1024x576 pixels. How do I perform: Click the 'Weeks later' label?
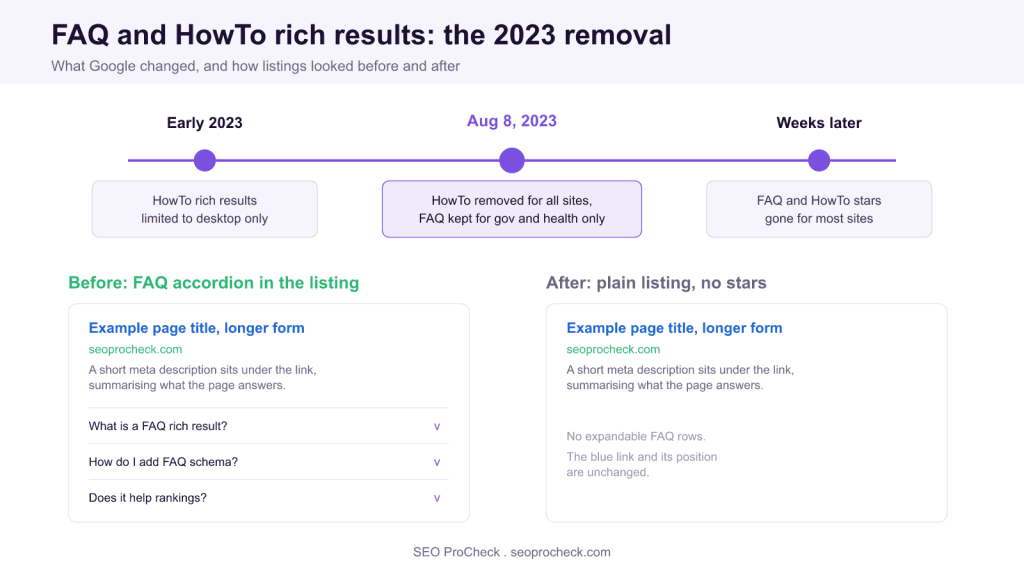(819, 123)
